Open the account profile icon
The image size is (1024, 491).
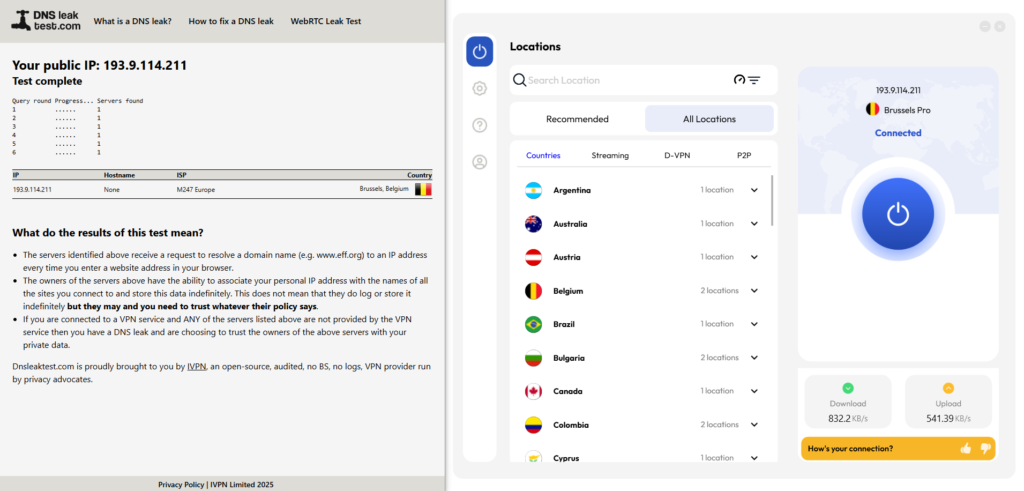coord(479,162)
